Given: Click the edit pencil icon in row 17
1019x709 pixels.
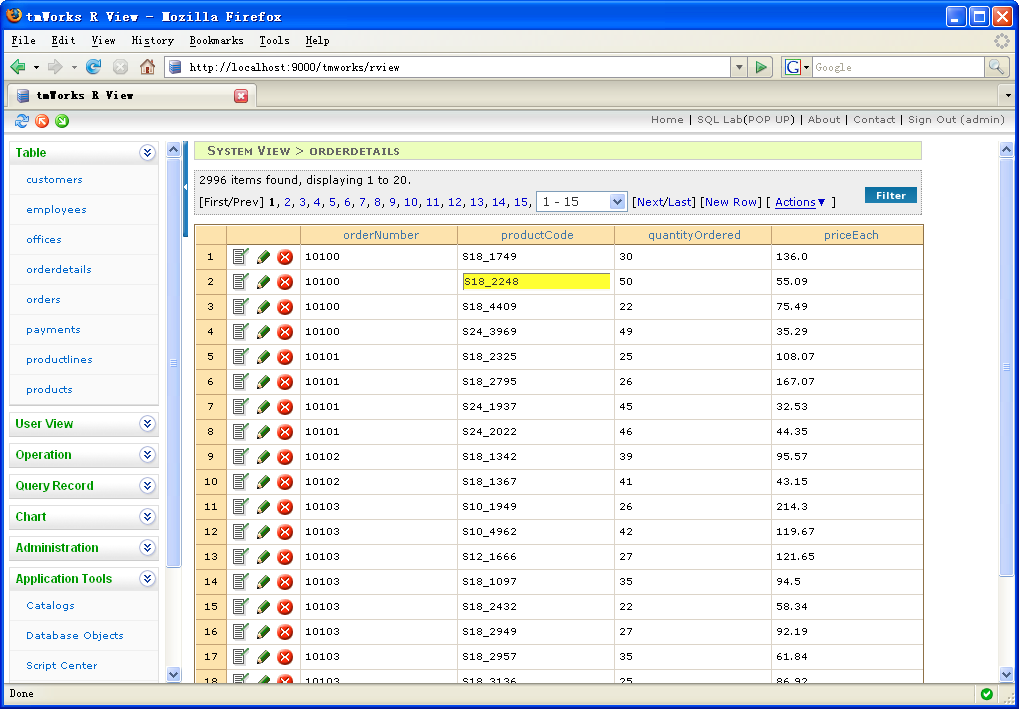Looking at the screenshot, I should point(263,657).
